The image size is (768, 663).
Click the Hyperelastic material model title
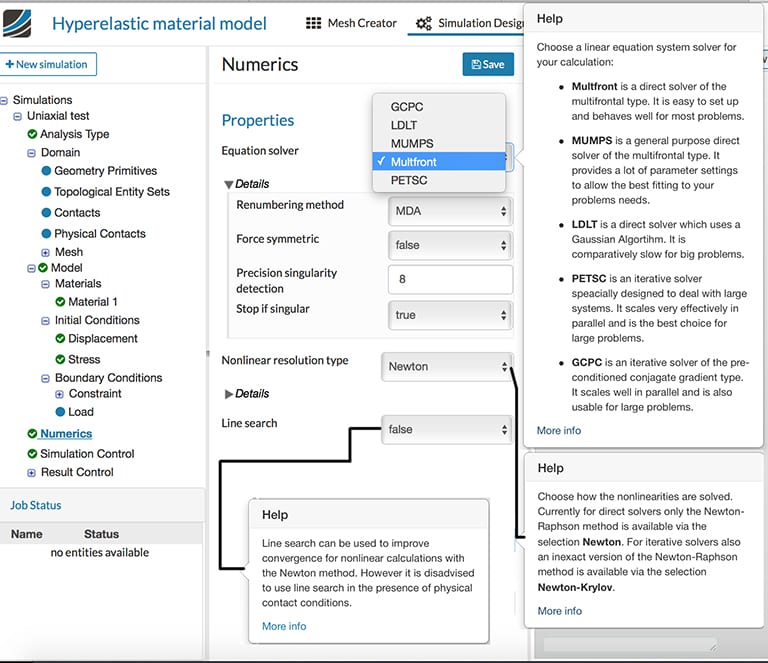click(x=159, y=24)
